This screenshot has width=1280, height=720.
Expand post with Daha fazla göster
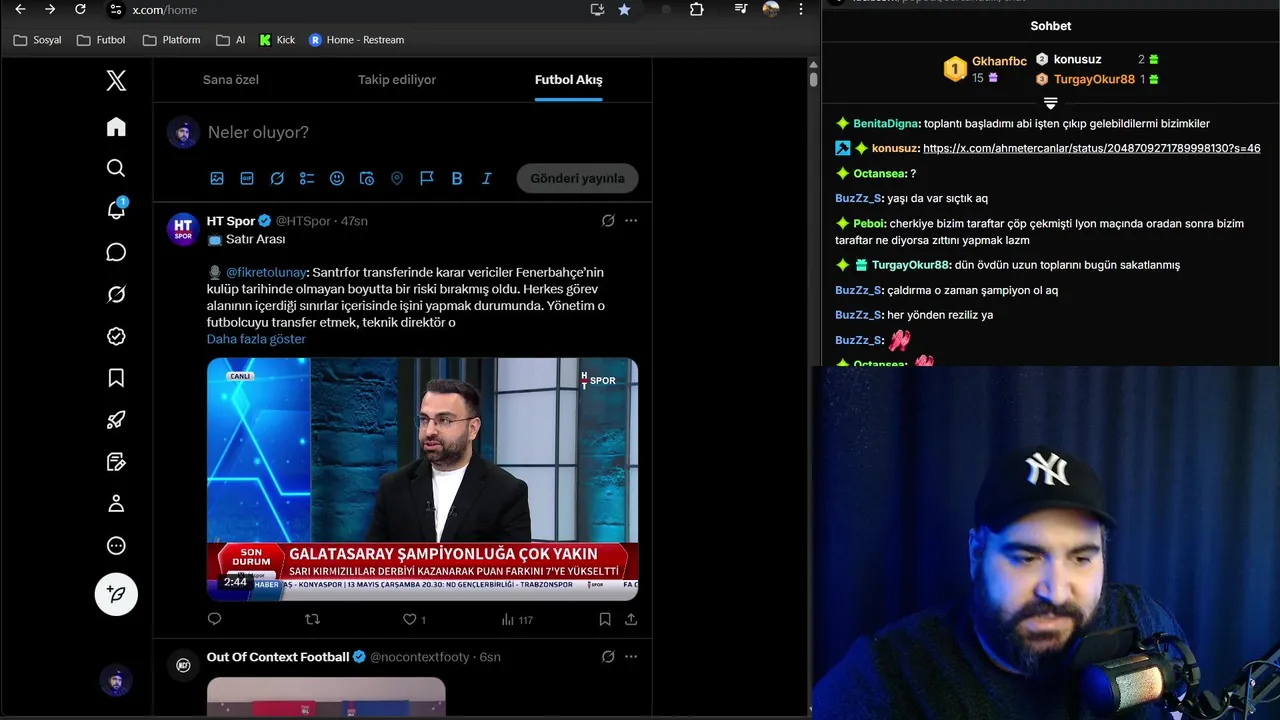[256, 339]
